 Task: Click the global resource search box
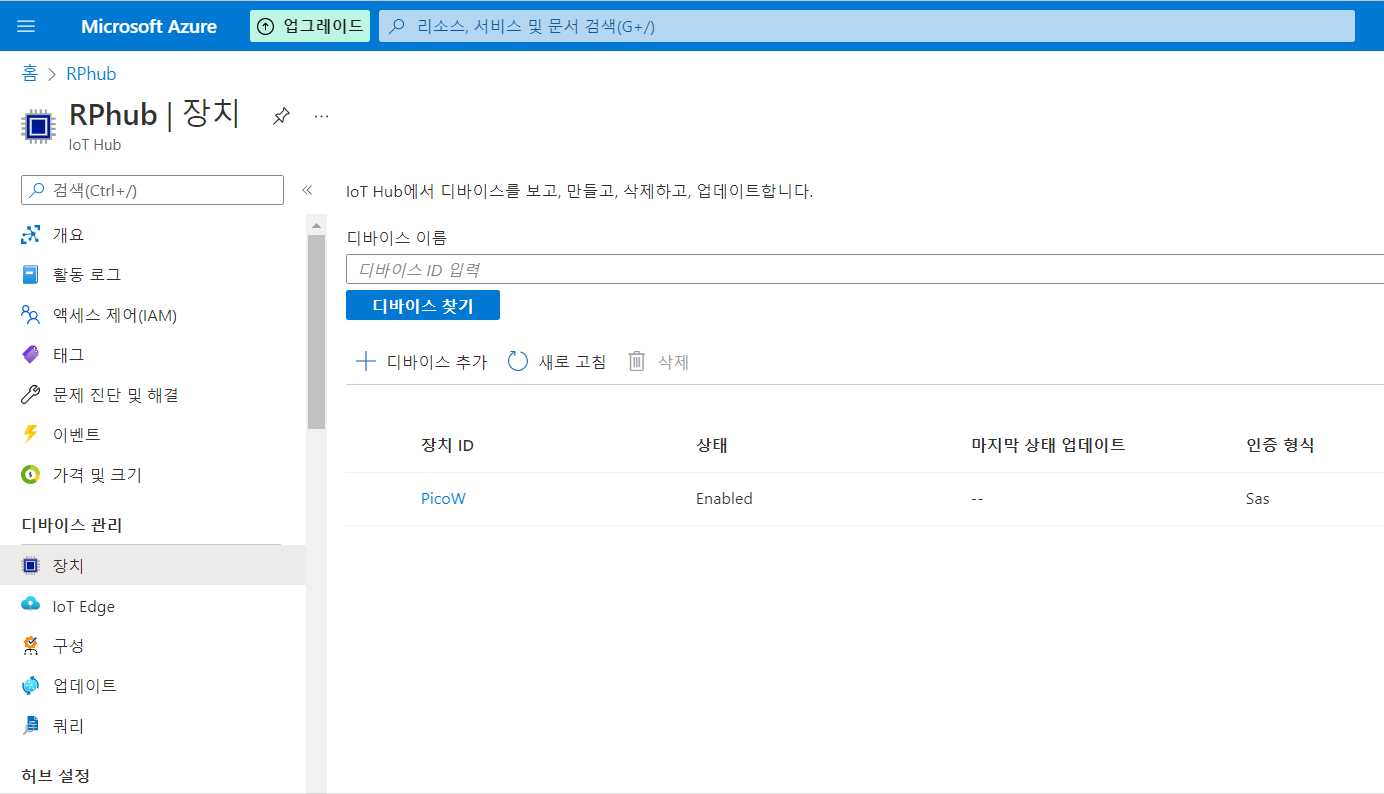coord(867,26)
